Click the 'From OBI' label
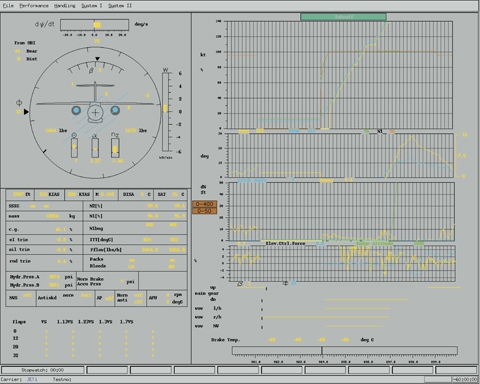480x384 pixels. coord(25,43)
